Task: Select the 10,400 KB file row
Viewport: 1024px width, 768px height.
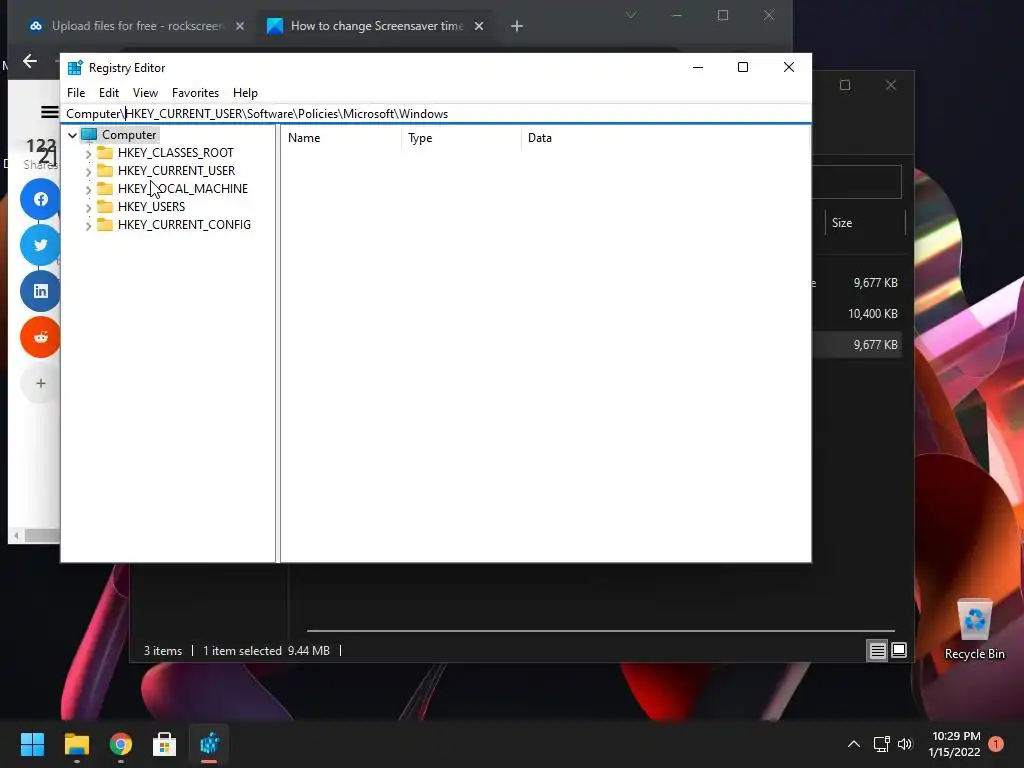Action: tap(857, 313)
